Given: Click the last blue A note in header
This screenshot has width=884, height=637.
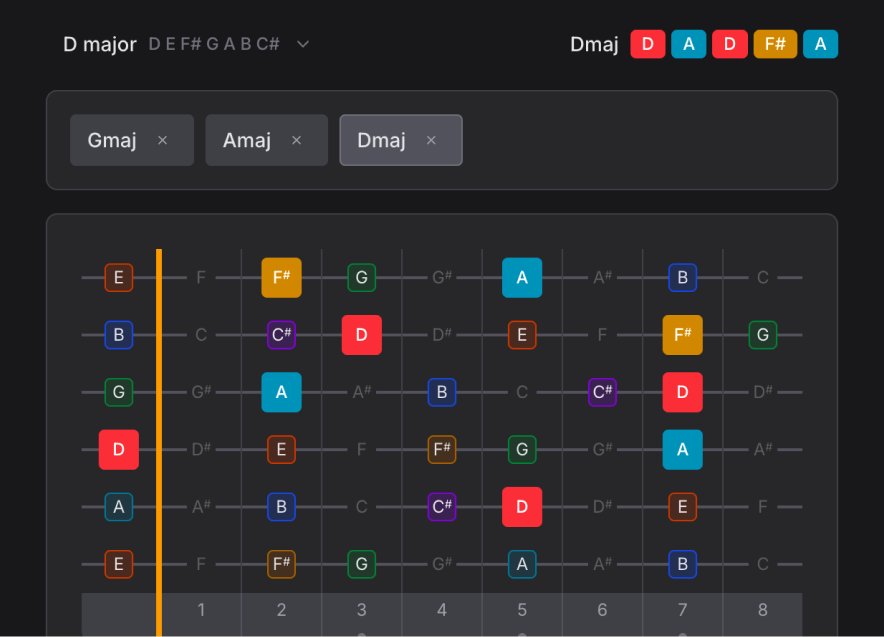Looking at the screenshot, I should [x=820, y=44].
